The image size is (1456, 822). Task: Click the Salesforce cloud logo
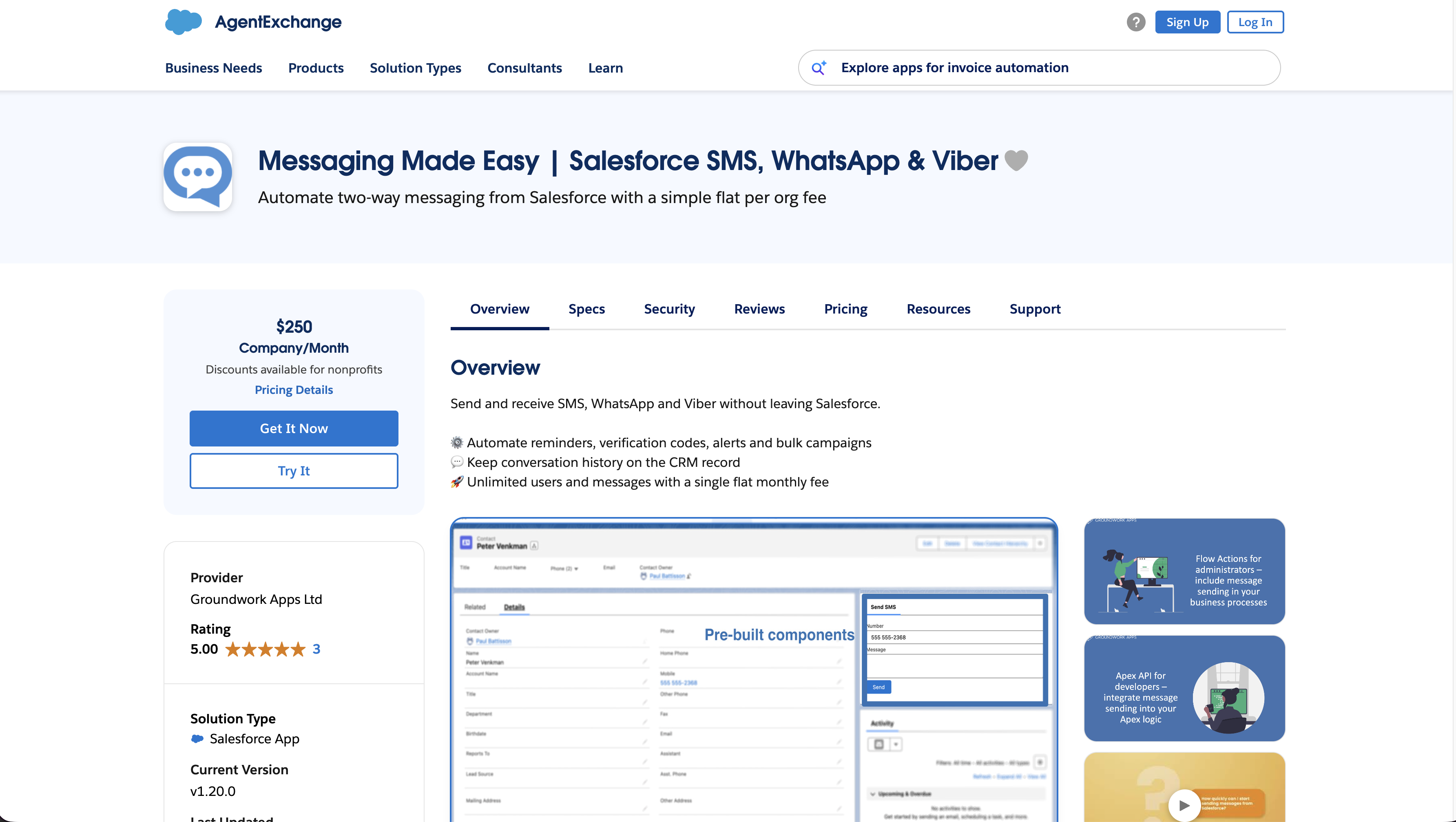pyautogui.click(x=183, y=22)
